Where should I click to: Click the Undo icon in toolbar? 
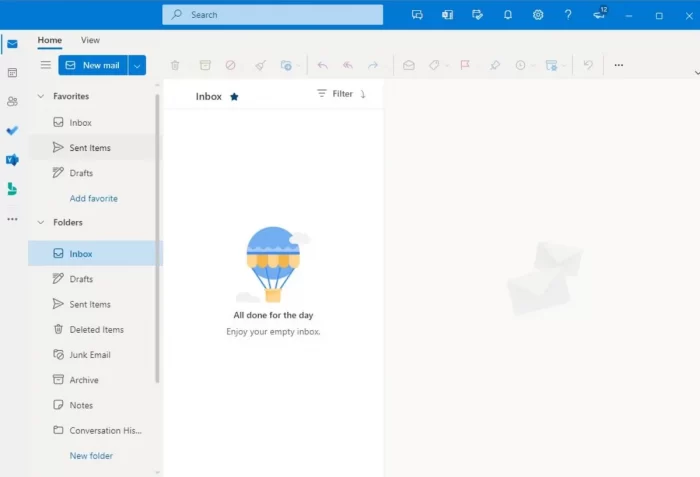588,65
